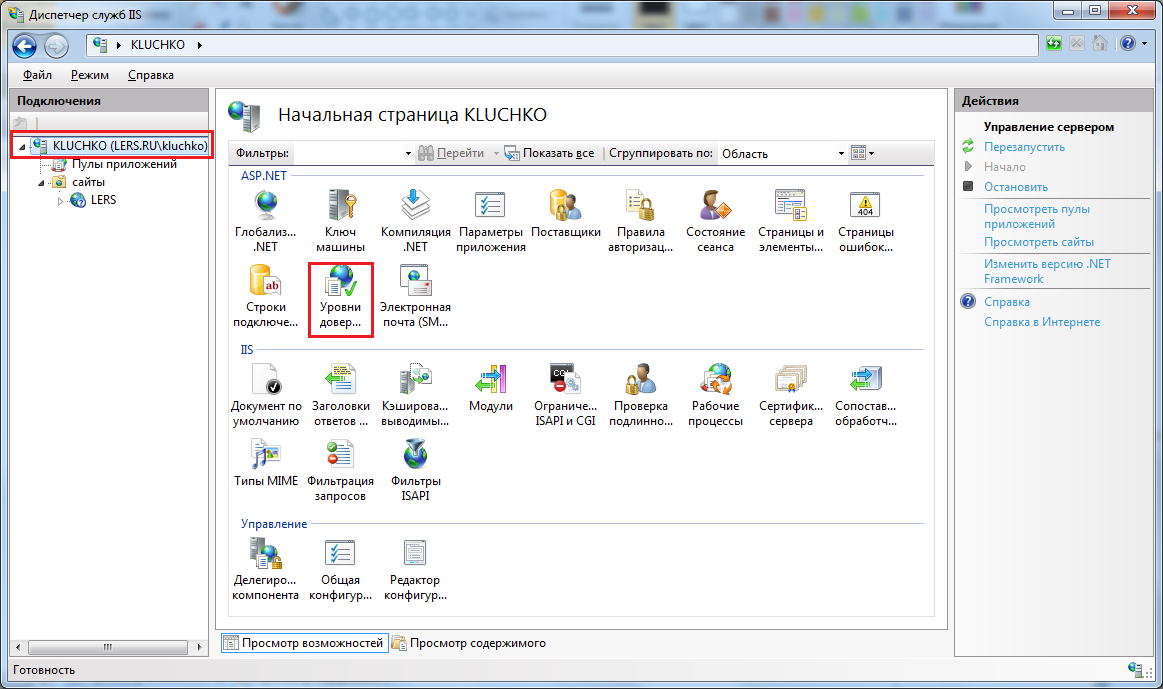Image resolution: width=1163 pixels, height=689 pixels.
Task: Collapse the KLUCHKO server tree node
Action: click(x=22, y=147)
